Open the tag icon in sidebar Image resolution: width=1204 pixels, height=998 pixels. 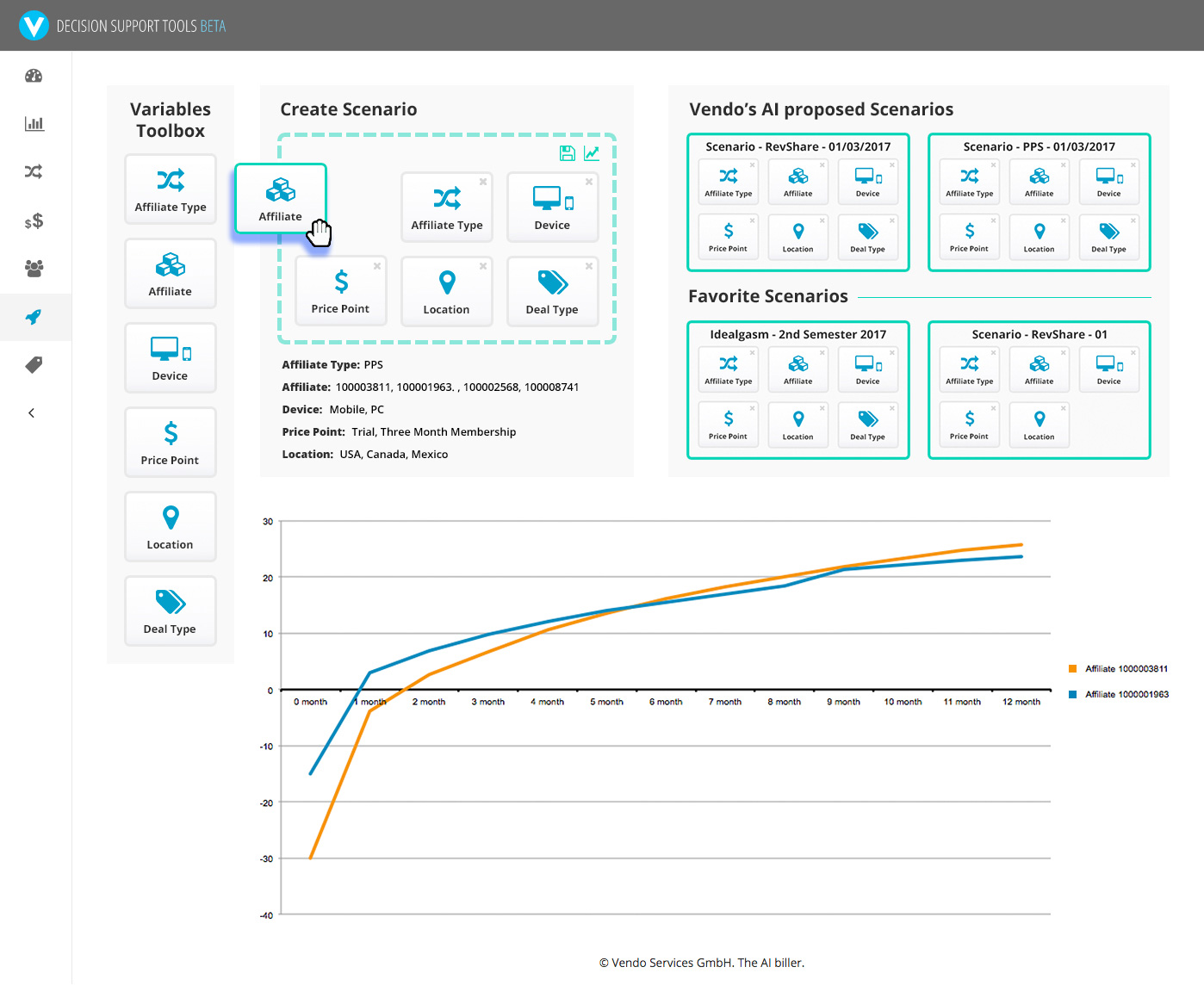pyautogui.click(x=34, y=365)
